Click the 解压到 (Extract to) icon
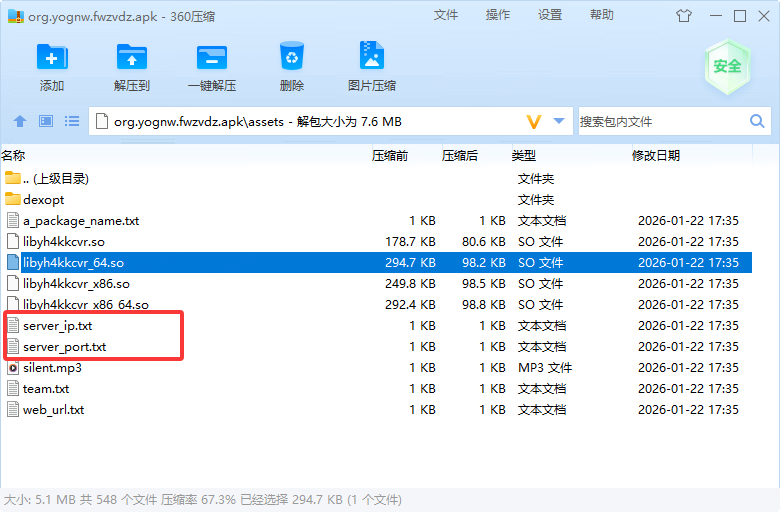Viewport: 780px width, 512px height. pos(132,57)
